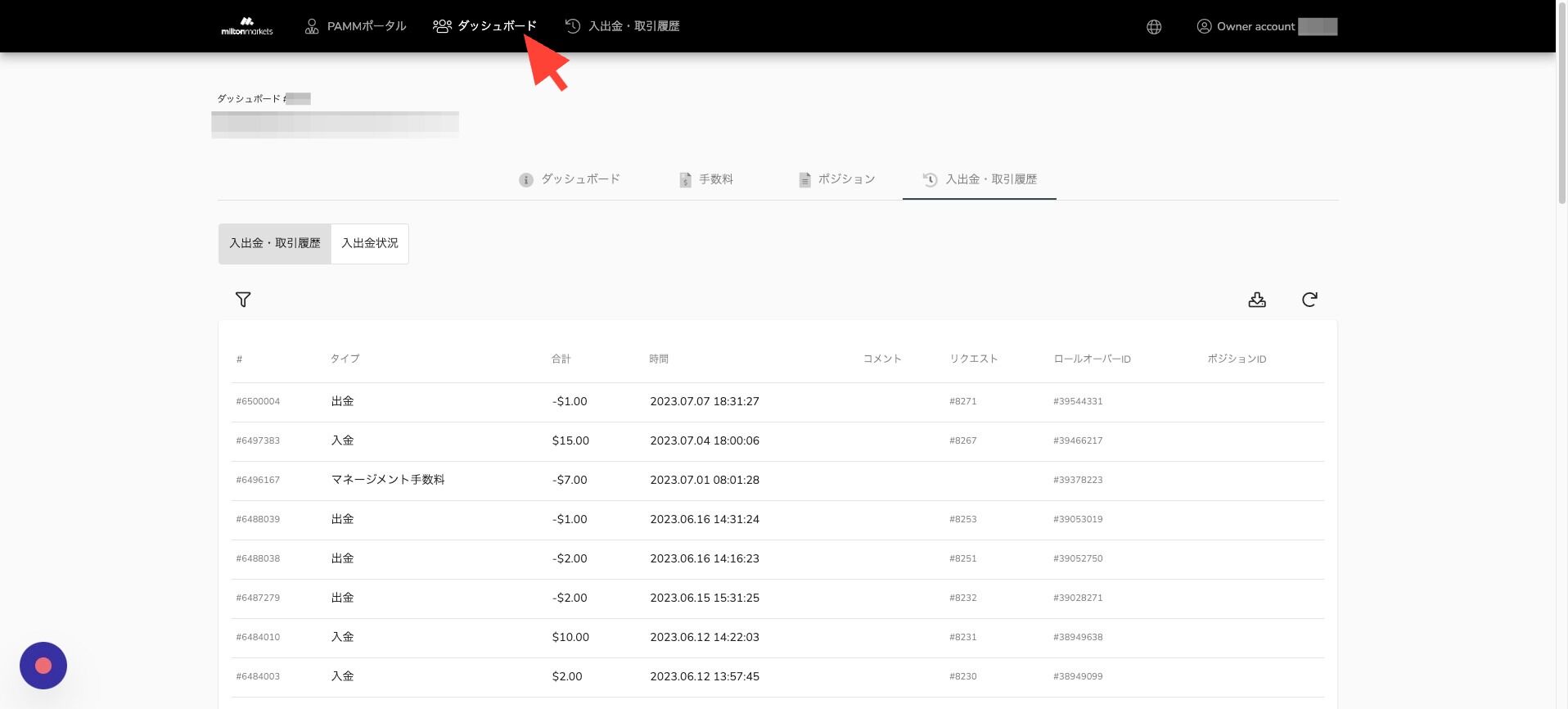Click rollover ID #39378223
The image size is (1568, 709).
[x=1078, y=480]
